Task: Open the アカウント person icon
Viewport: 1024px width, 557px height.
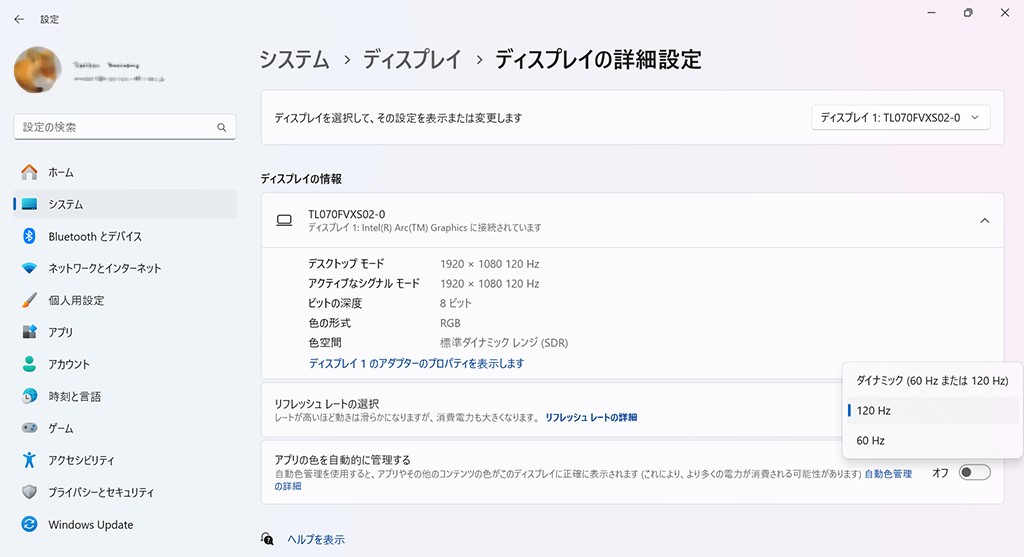Action: click(x=29, y=364)
